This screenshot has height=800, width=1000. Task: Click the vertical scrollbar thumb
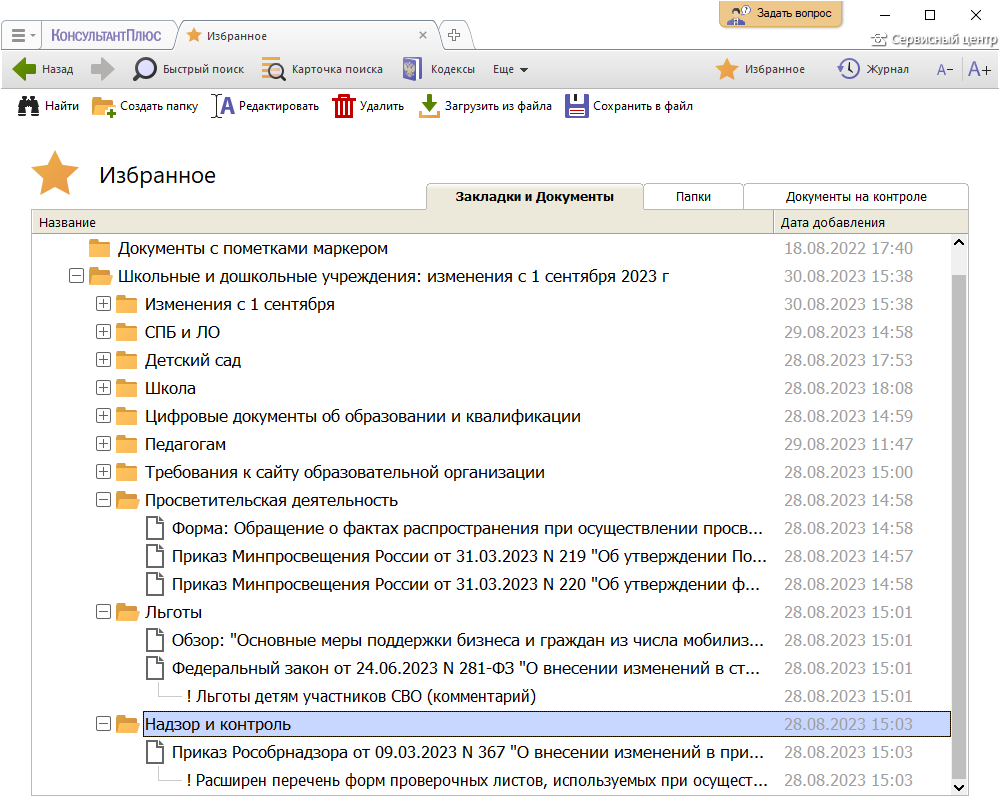(x=959, y=526)
